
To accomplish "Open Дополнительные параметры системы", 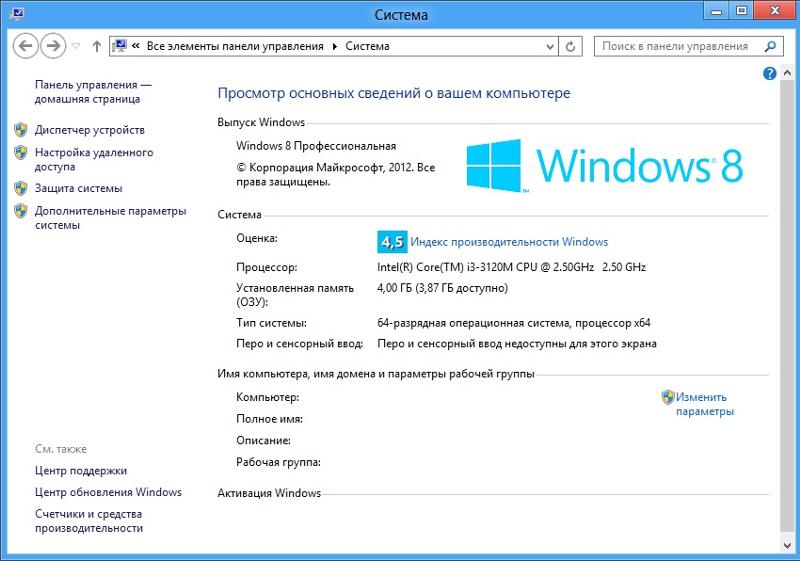I will (111, 218).
